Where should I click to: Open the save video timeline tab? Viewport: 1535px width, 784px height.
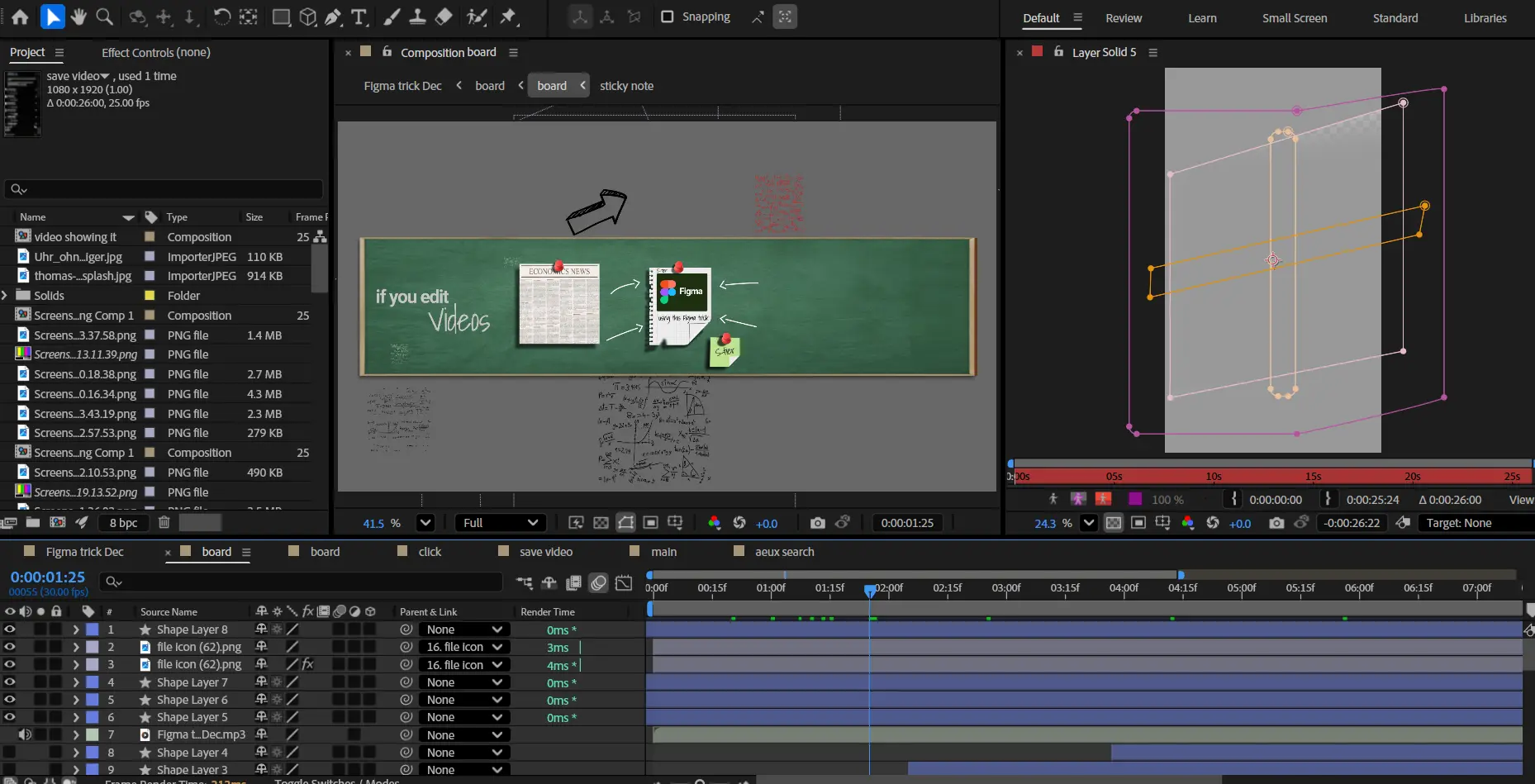click(x=545, y=552)
